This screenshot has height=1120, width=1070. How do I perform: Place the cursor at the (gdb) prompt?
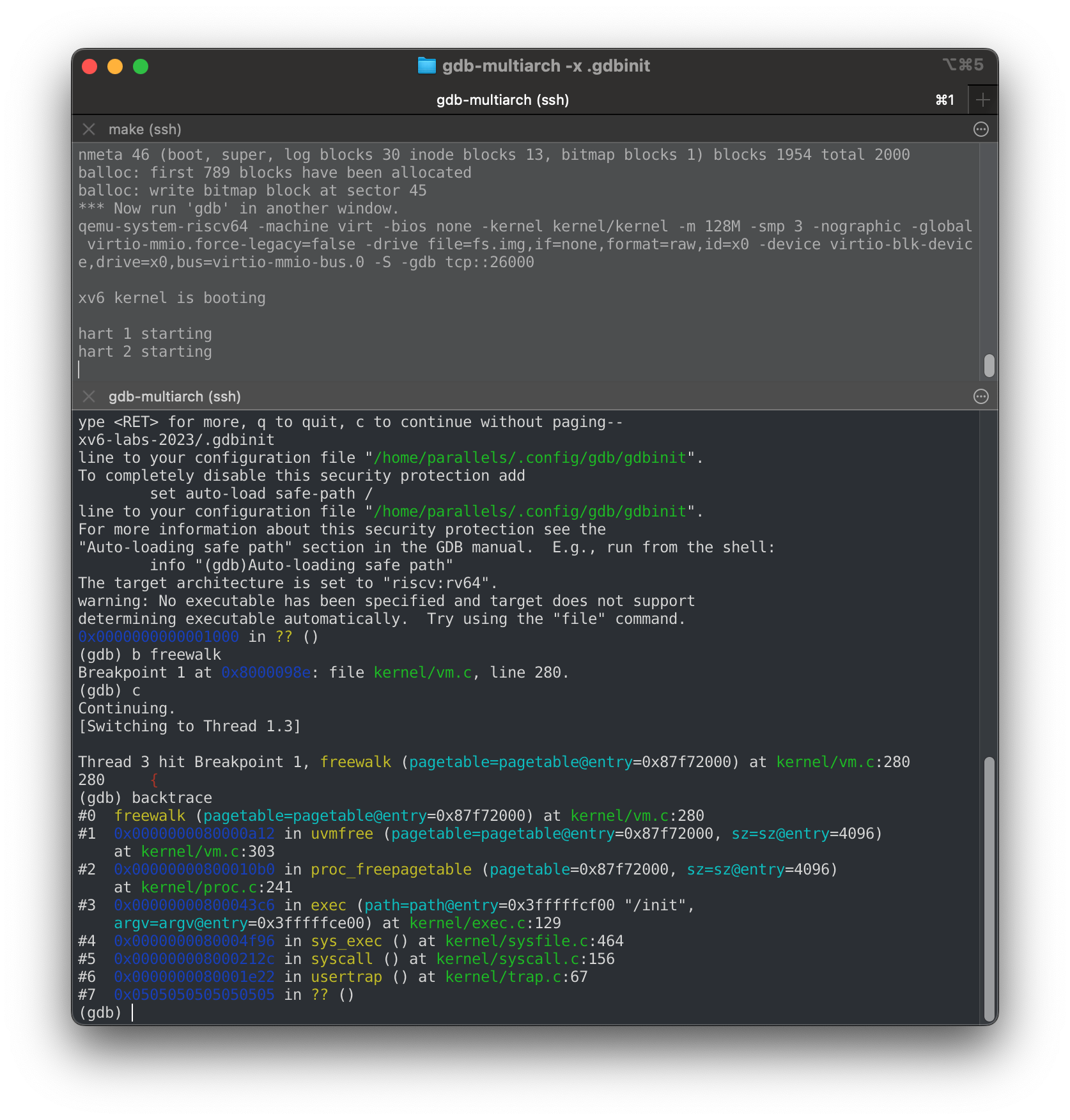click(134, 1012)
